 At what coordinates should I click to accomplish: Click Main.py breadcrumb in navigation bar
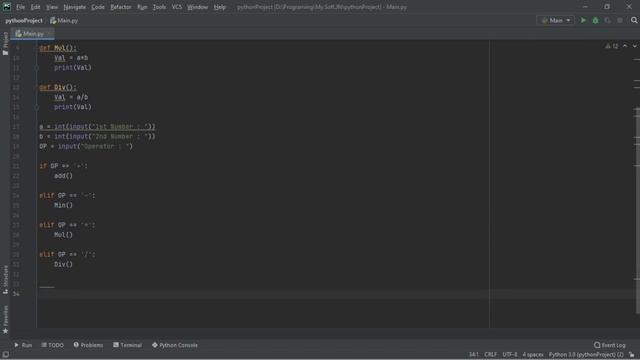64,20
